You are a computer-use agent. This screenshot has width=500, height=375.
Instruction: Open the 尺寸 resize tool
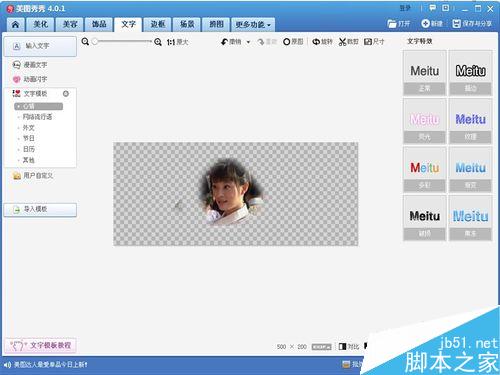point(374,42)
